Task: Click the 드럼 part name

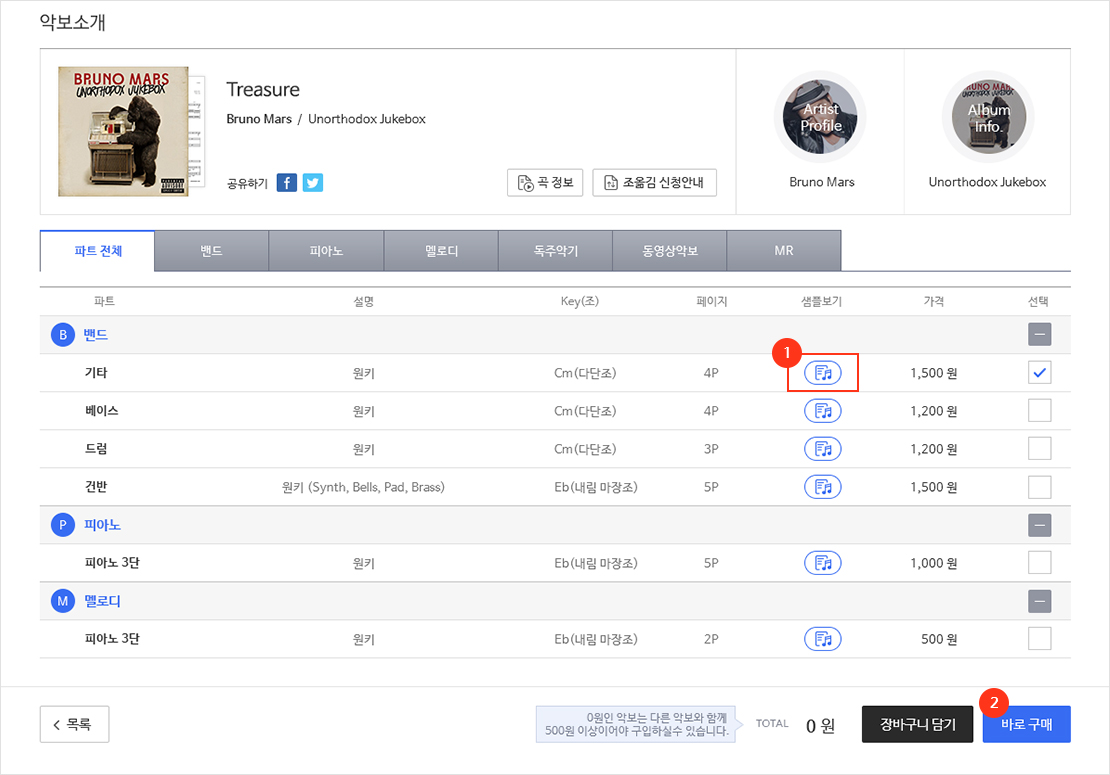Action: point(96,449)
